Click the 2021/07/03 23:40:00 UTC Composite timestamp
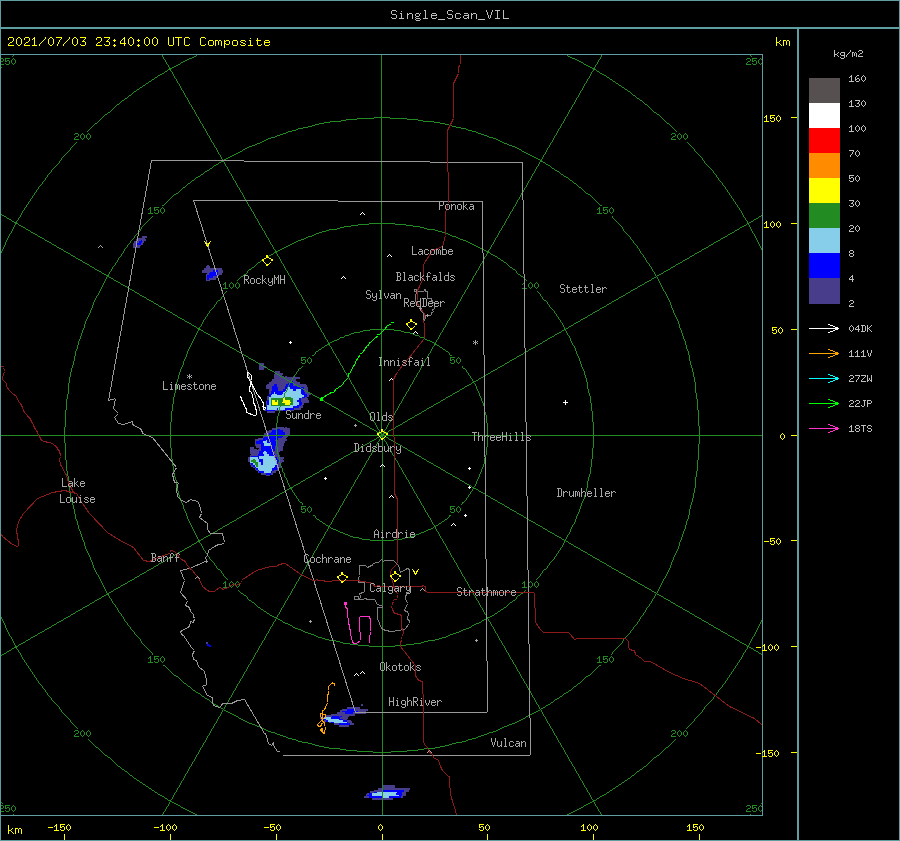 tap(138, 42)
